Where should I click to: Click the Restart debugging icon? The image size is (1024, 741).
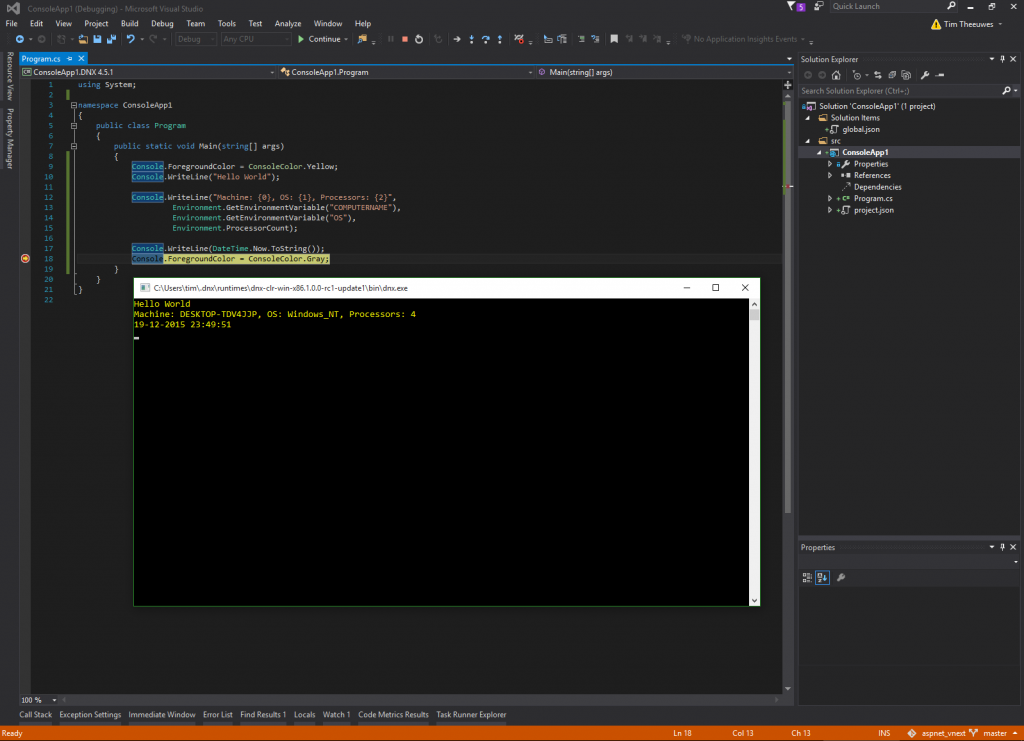coord(418,40)
